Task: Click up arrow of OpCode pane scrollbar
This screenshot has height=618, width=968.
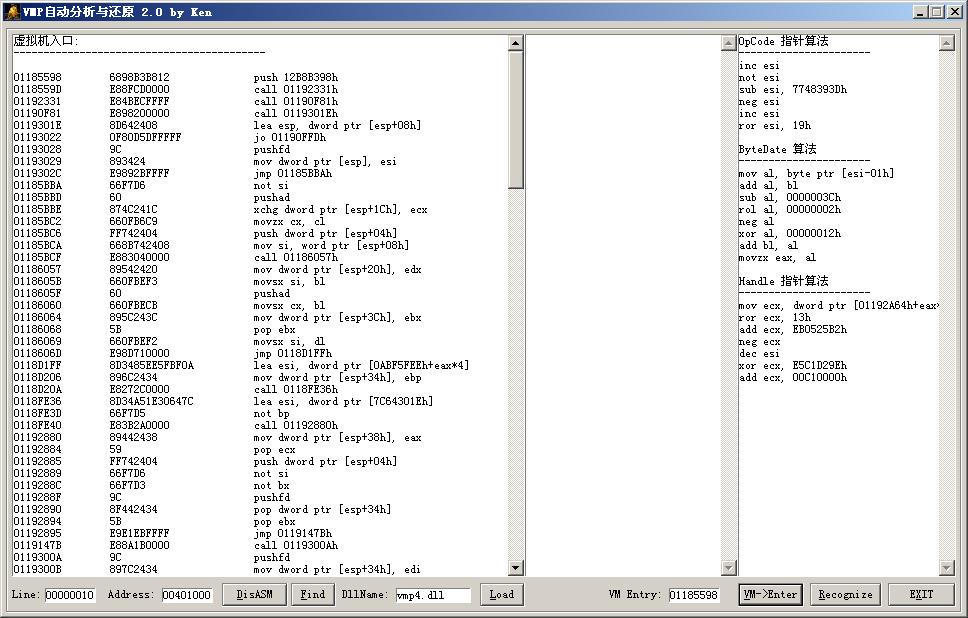Action: tap(946, 43)
